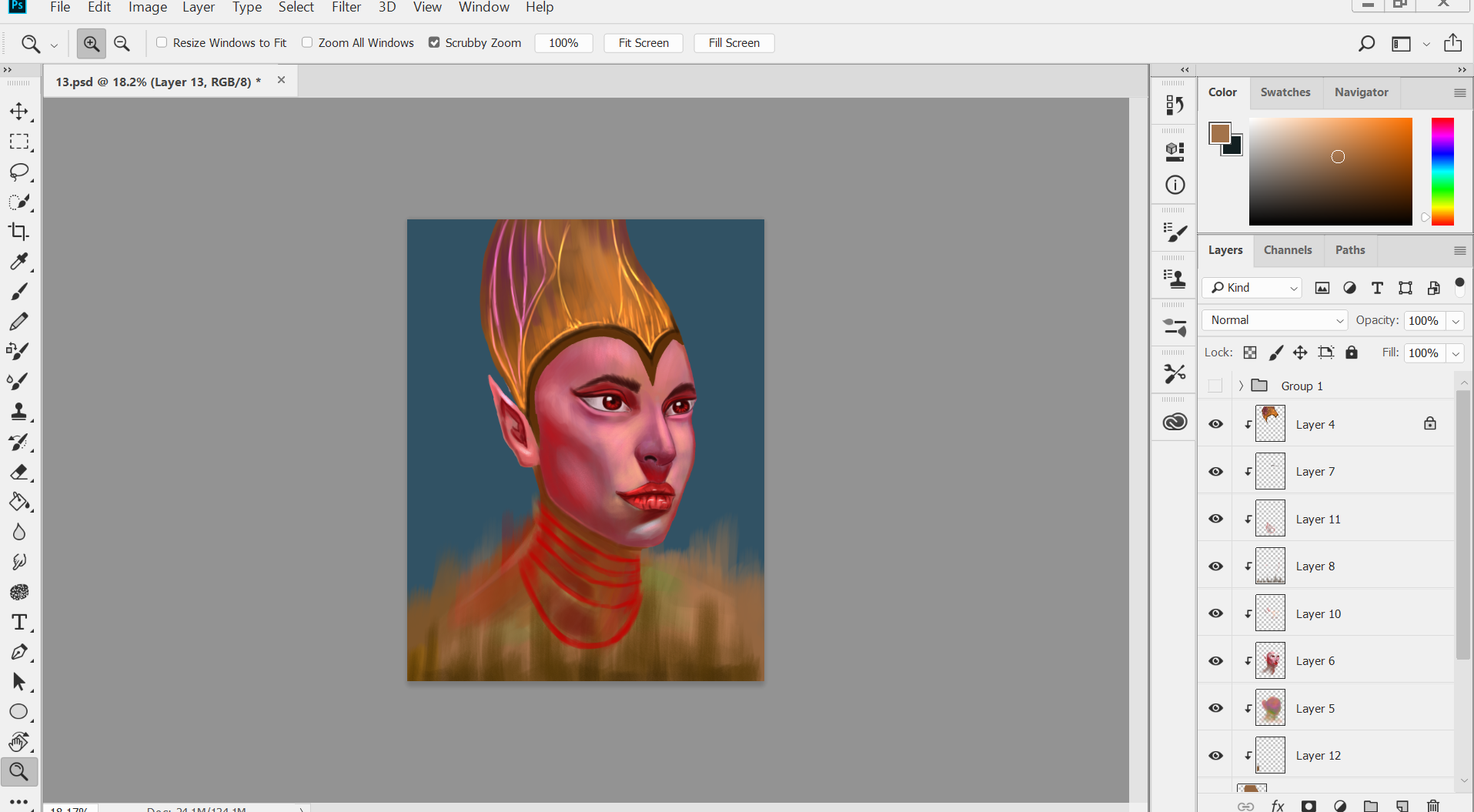Open the Zoom tool preset dropdown

tap(54, 45)
